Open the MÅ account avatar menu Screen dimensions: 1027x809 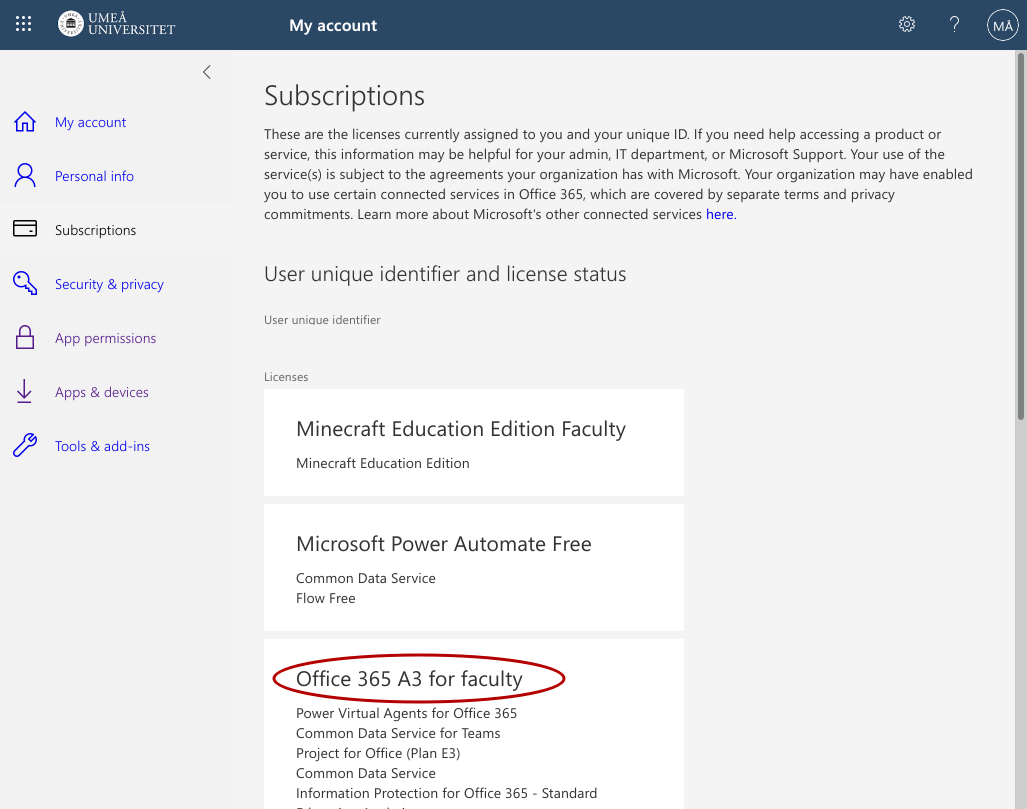(1002, 25)
